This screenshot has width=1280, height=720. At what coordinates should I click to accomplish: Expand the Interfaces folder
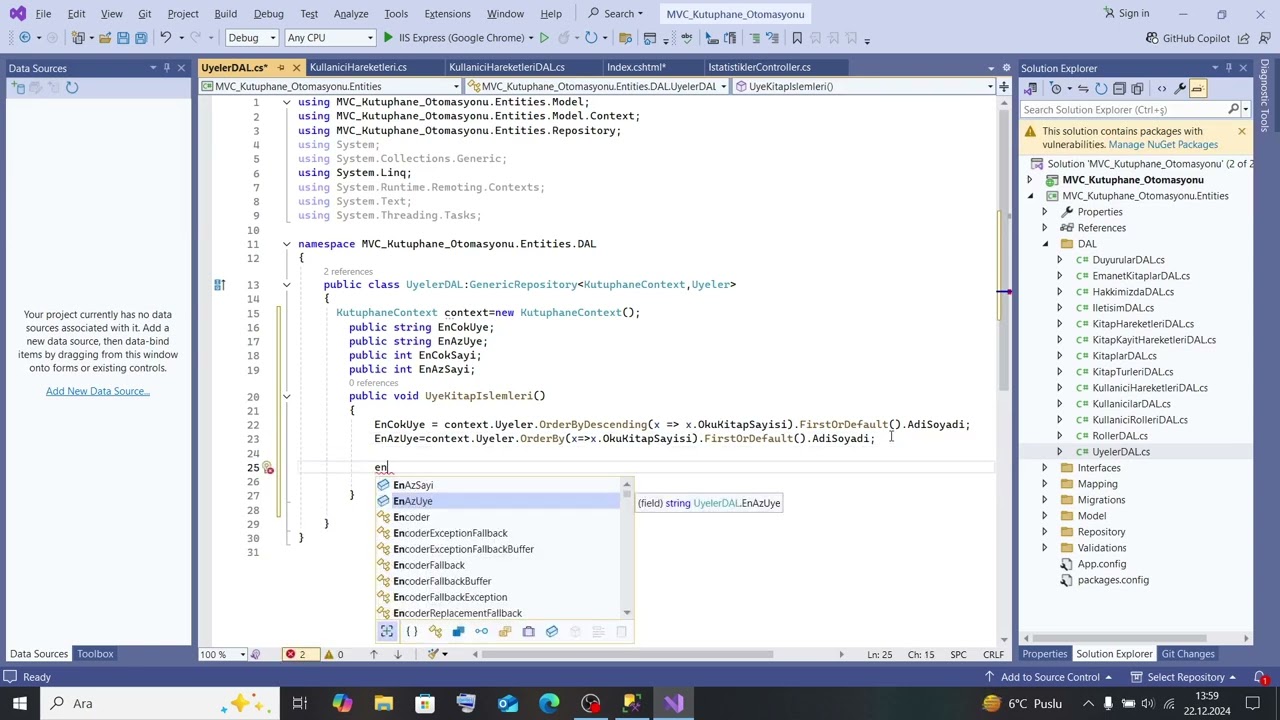tap(1045, 468)
